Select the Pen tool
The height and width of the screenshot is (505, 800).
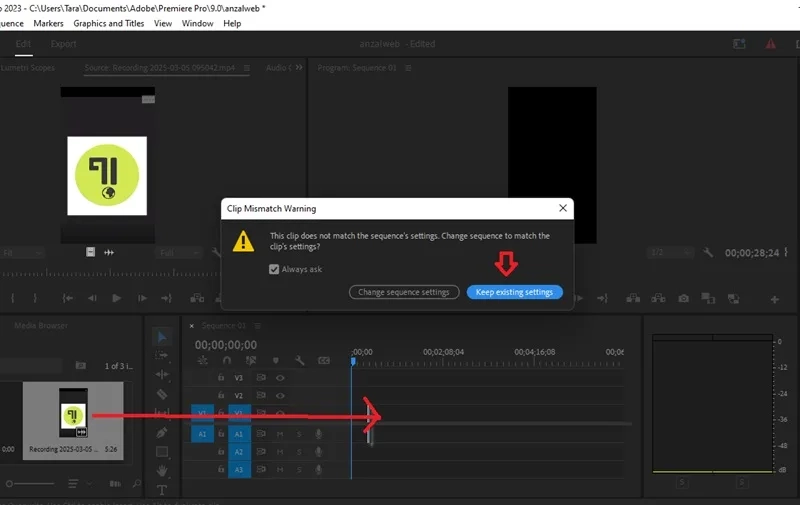pos(162,433)
